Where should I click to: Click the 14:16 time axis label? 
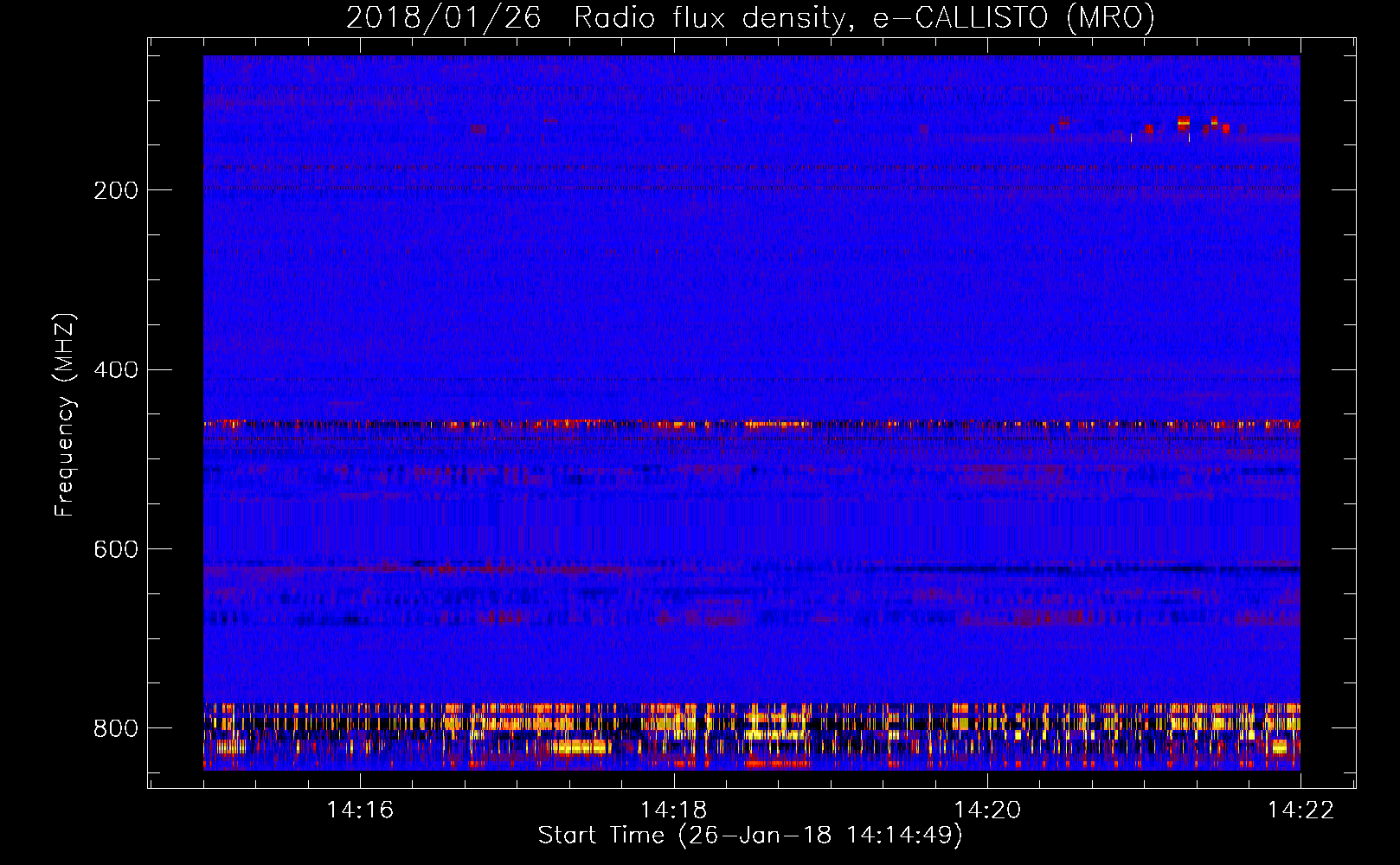[x=360, y=810]
